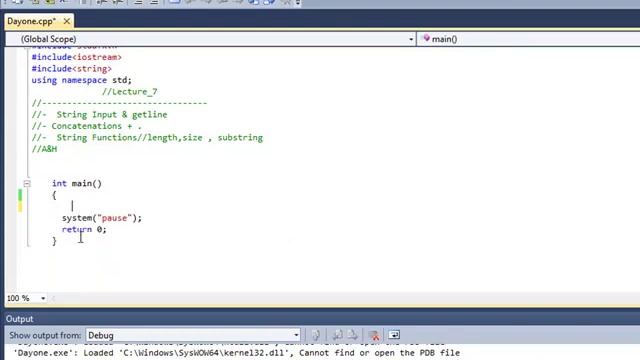640x360 pixels.
Task: Click the 'Show output from:' label
Action: pyautogui.click(x=45, y=336)
